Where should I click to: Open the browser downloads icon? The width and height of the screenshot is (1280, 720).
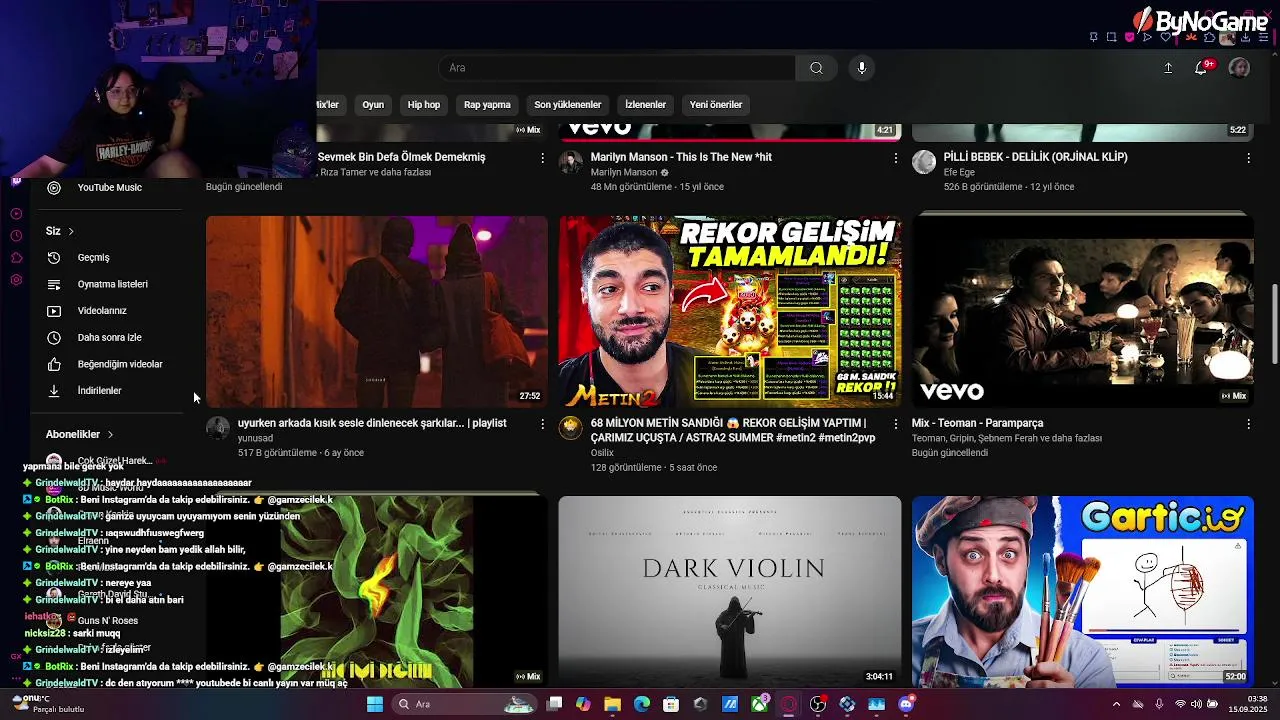click(1245, 37)
